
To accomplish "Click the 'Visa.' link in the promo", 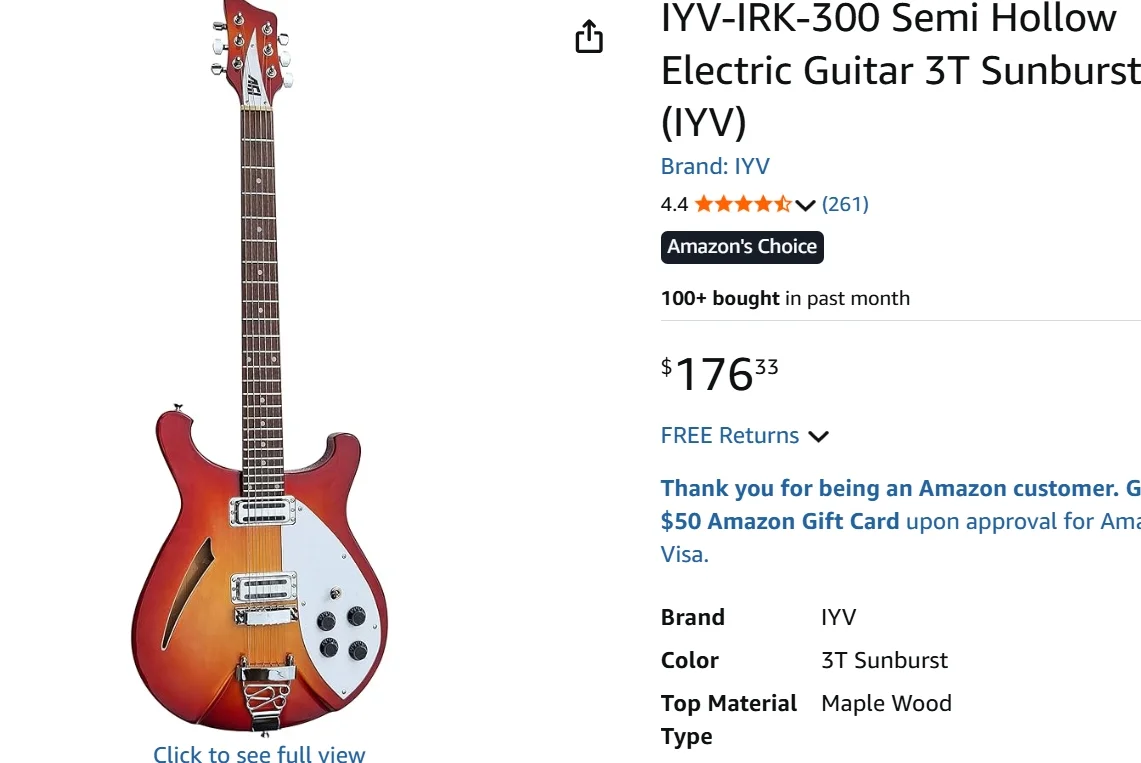I will click(685, 554).
